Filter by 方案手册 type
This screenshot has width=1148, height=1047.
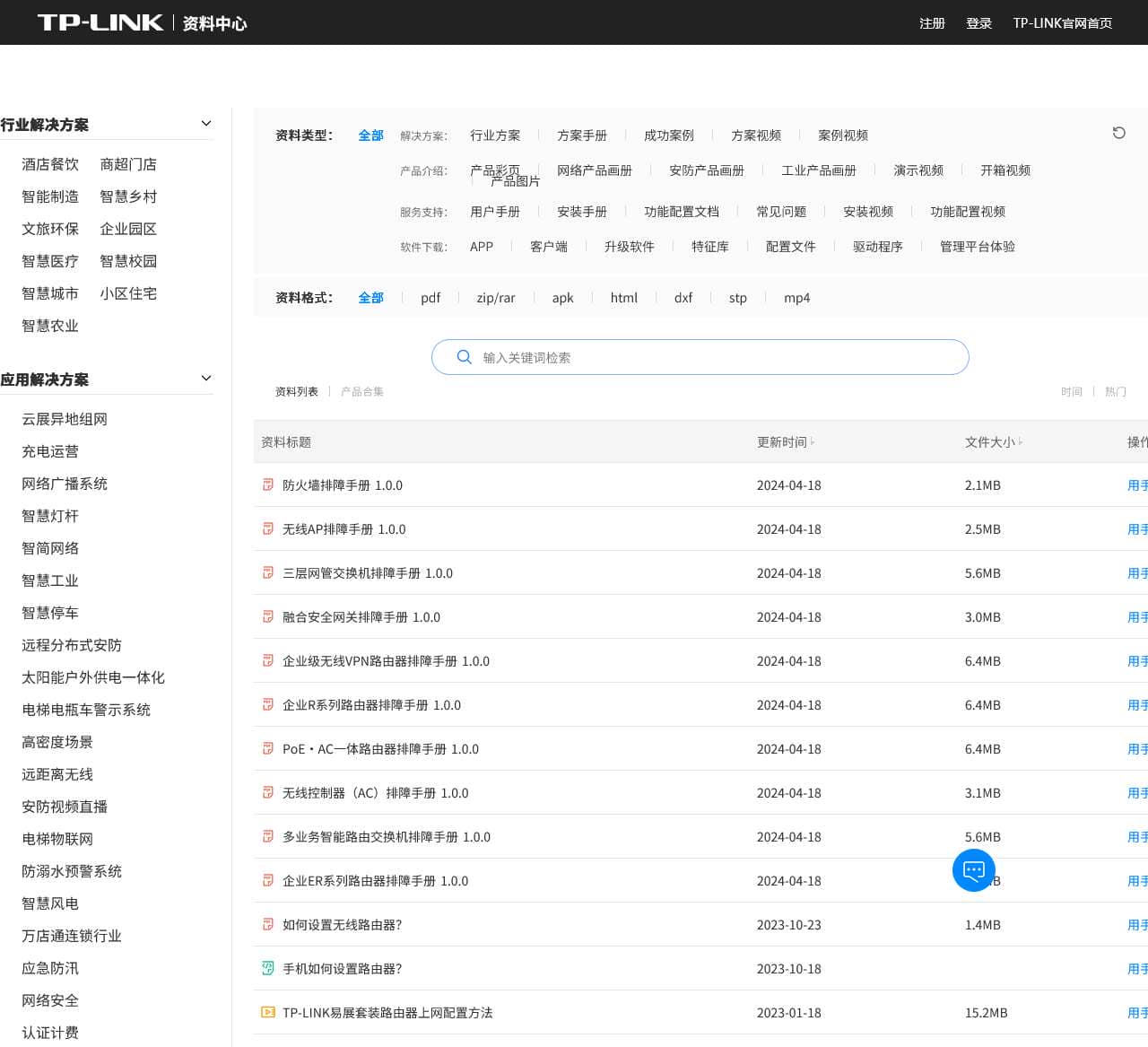click(x=582, y=135)
